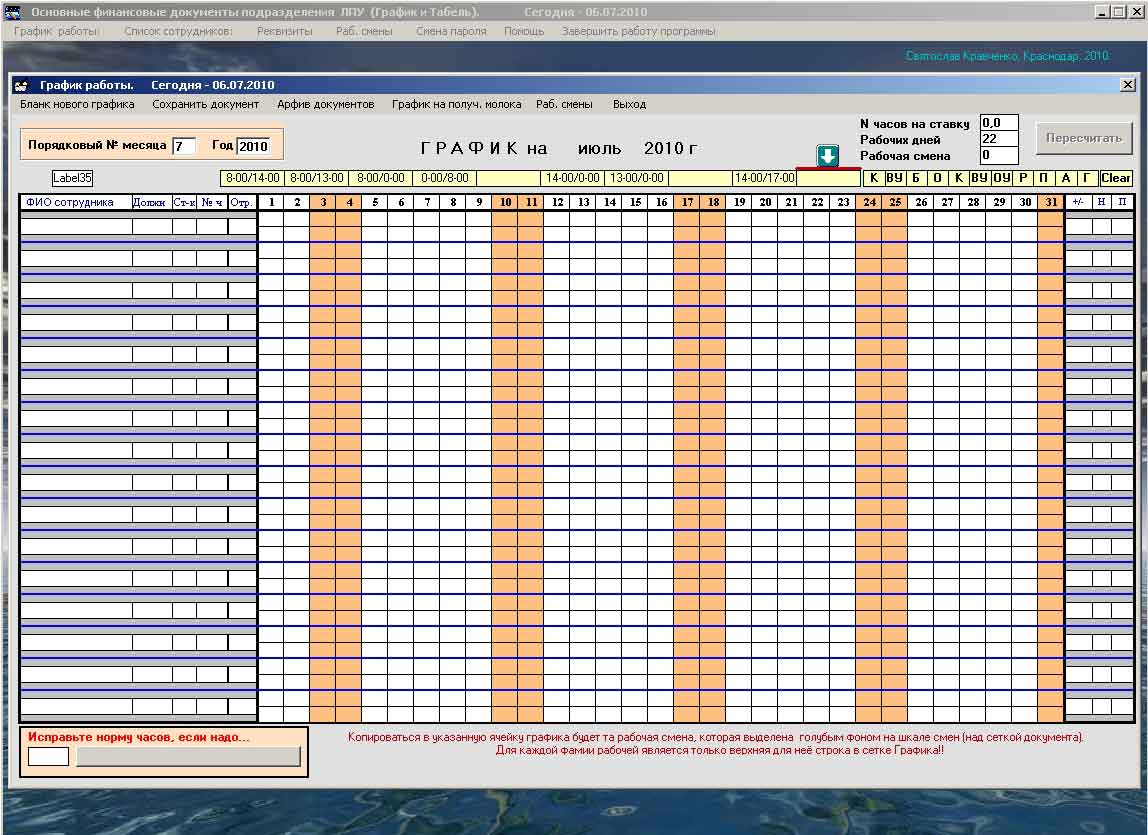
Task: Open Раб. смены in the График работы window menu
Action: tap(564, 104)
